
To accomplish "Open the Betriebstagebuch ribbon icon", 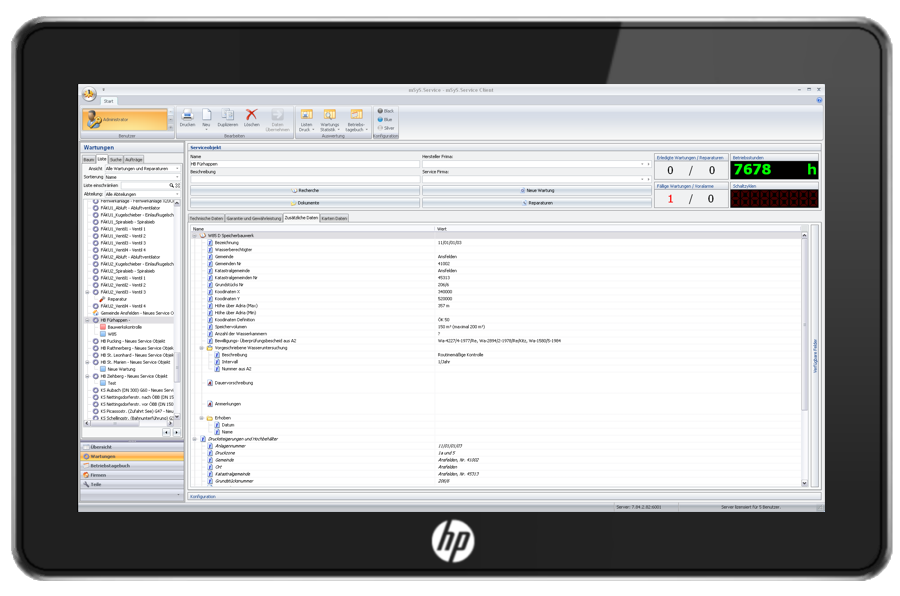I will tap(356, 116).
